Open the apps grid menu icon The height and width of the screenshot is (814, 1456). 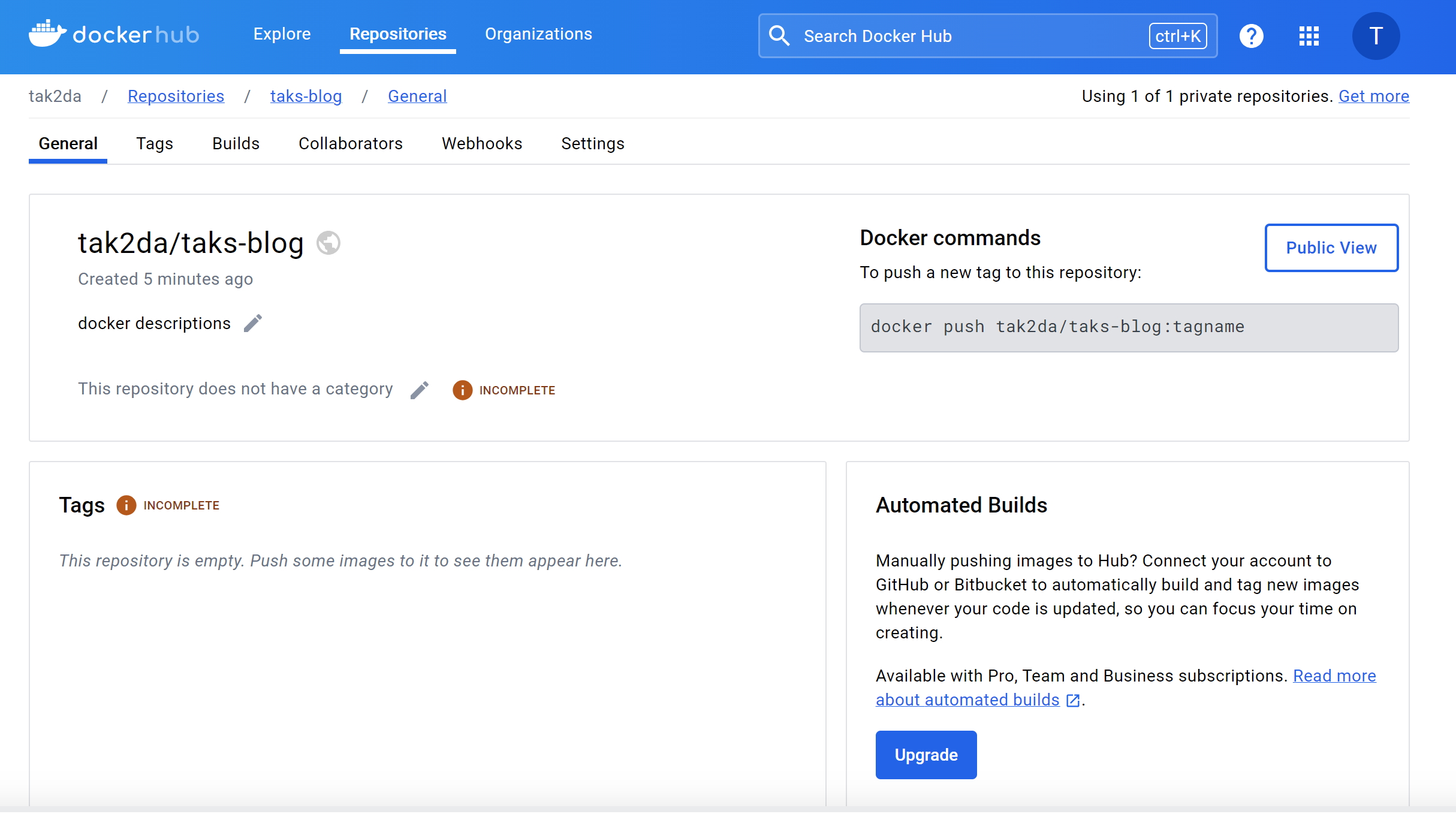coord(1309,36)
